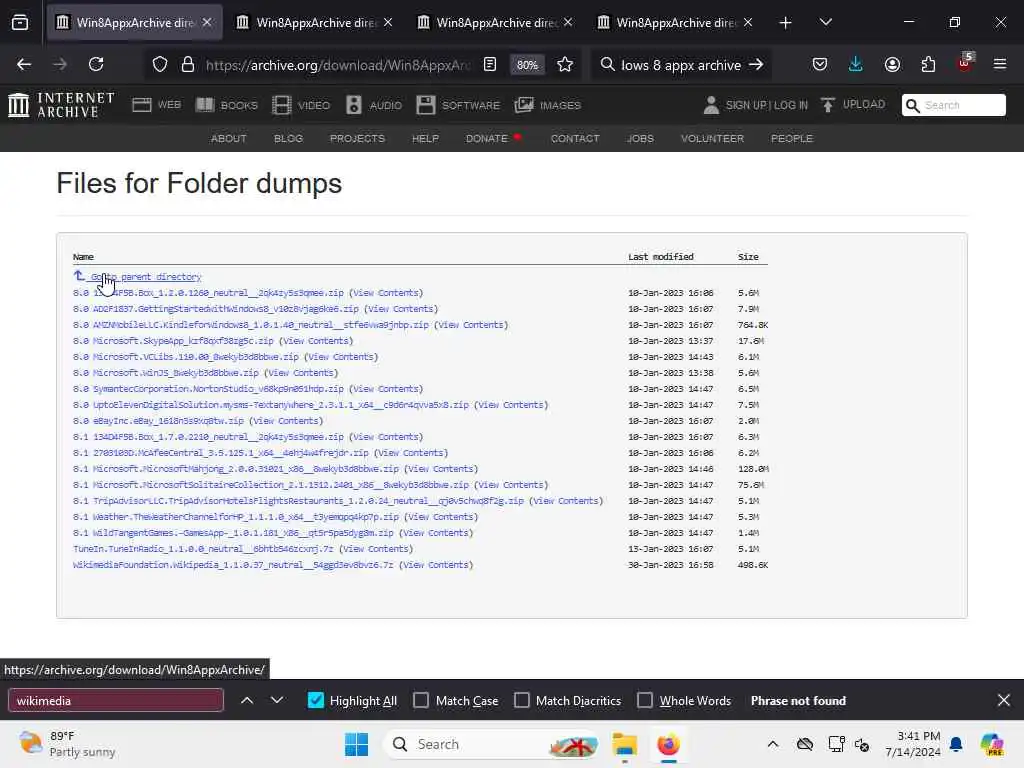This screenshot has width=1024, height=768.
Task: Open a new tab with plus button
Action: [x=786, y=23]
